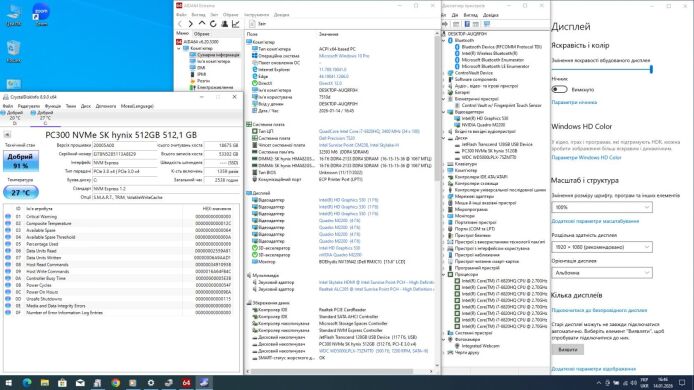Open the Довідка menu in Device Manager
The width and height of the screenshot is (694, 390).
pyautogui.click(x=490, y=15)
